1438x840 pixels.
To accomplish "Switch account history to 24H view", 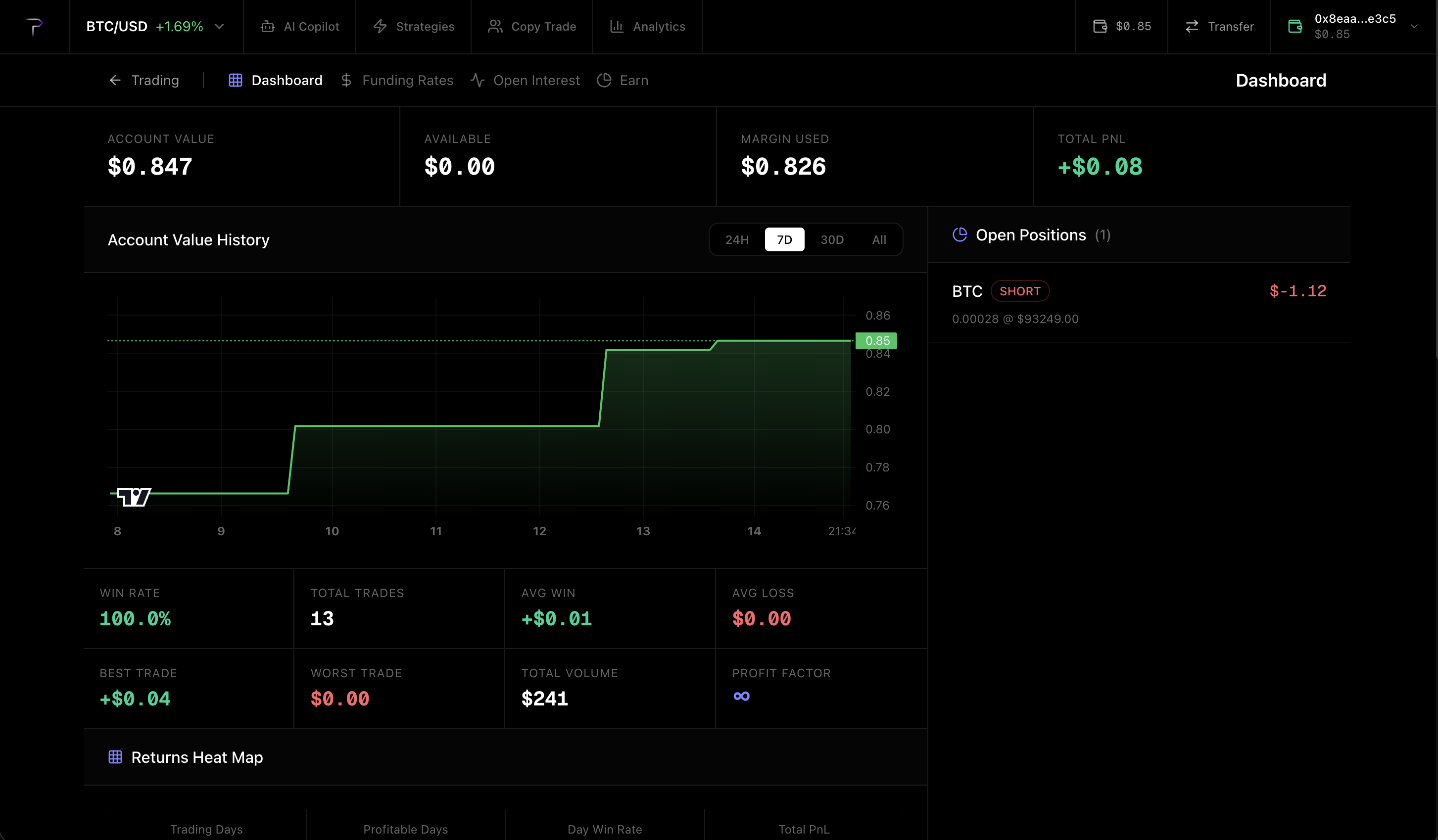I will coord(737,239).
